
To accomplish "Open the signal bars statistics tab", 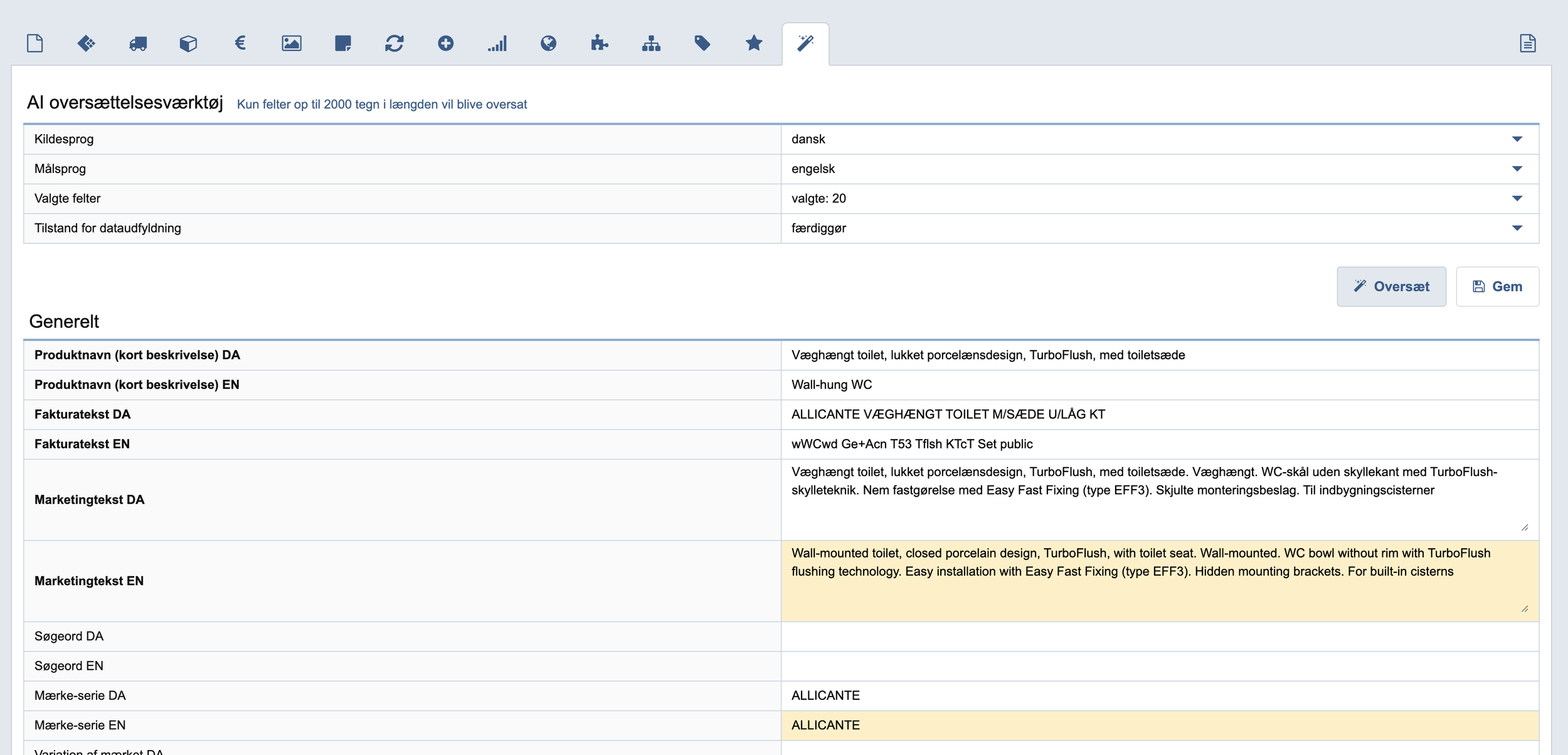I will tap(497, 43).
